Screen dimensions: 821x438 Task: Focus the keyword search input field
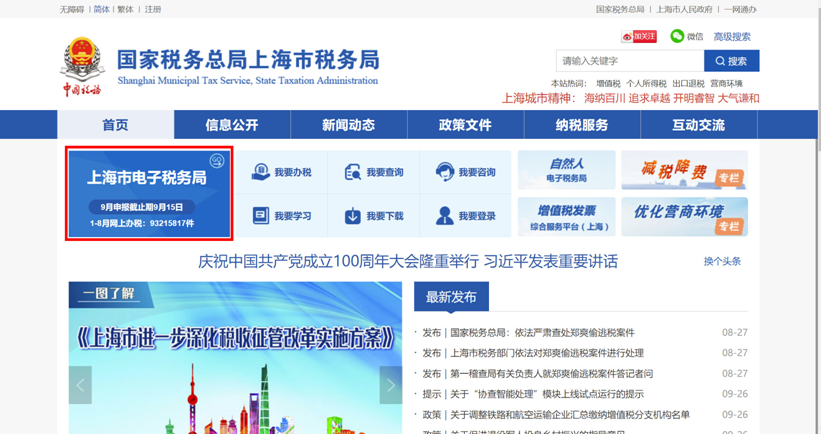pyautogui.click(x=630, y=61)
